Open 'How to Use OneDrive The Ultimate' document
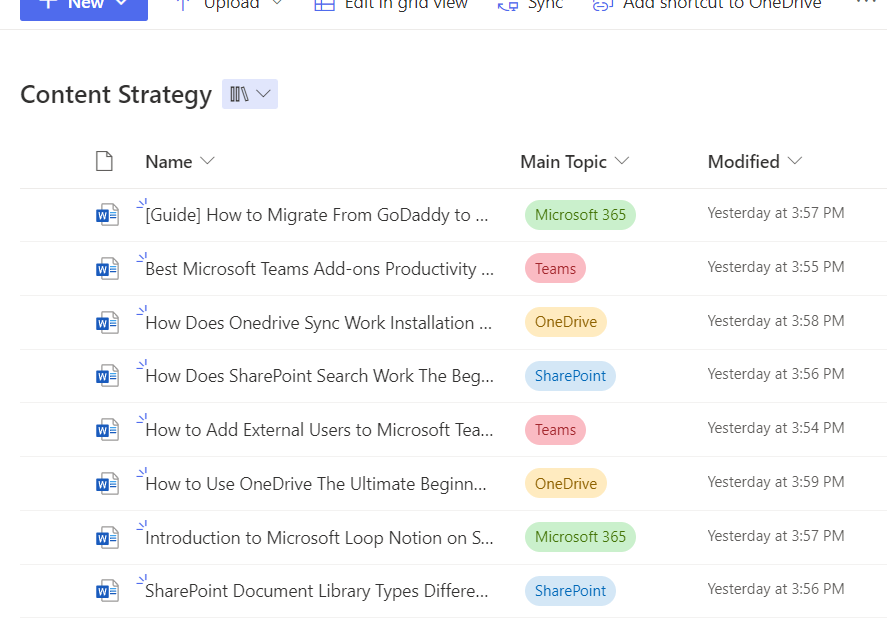This screenshot has width=887, height=632. [316, 484]
